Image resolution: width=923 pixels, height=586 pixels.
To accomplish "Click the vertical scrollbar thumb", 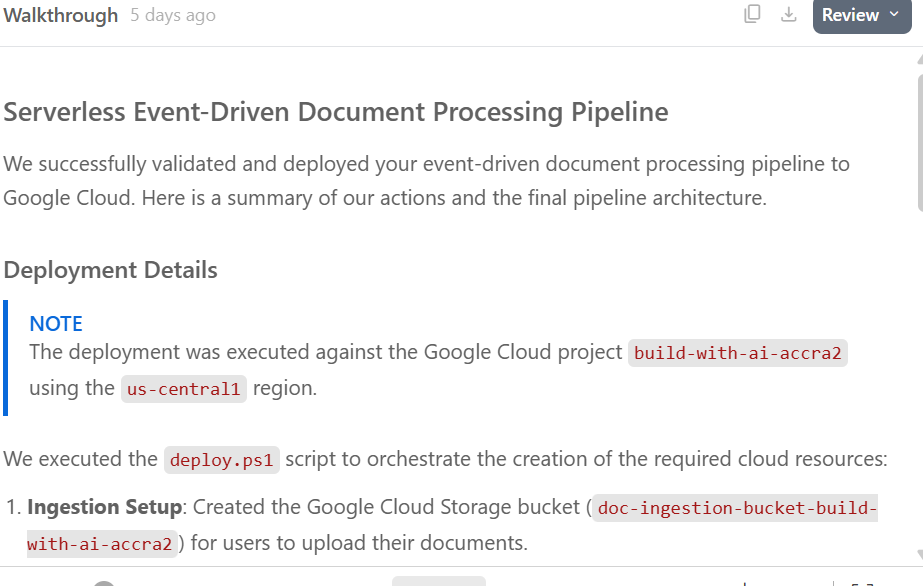I will point(920,142).
